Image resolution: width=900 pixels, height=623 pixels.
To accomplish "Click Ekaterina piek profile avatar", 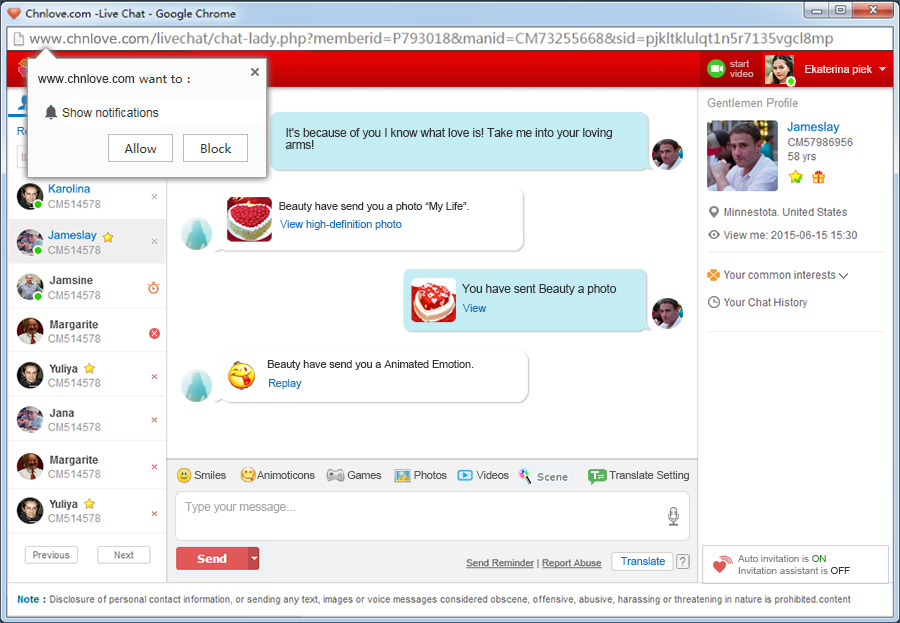I will pyautogui.click(x=779, y=69).
